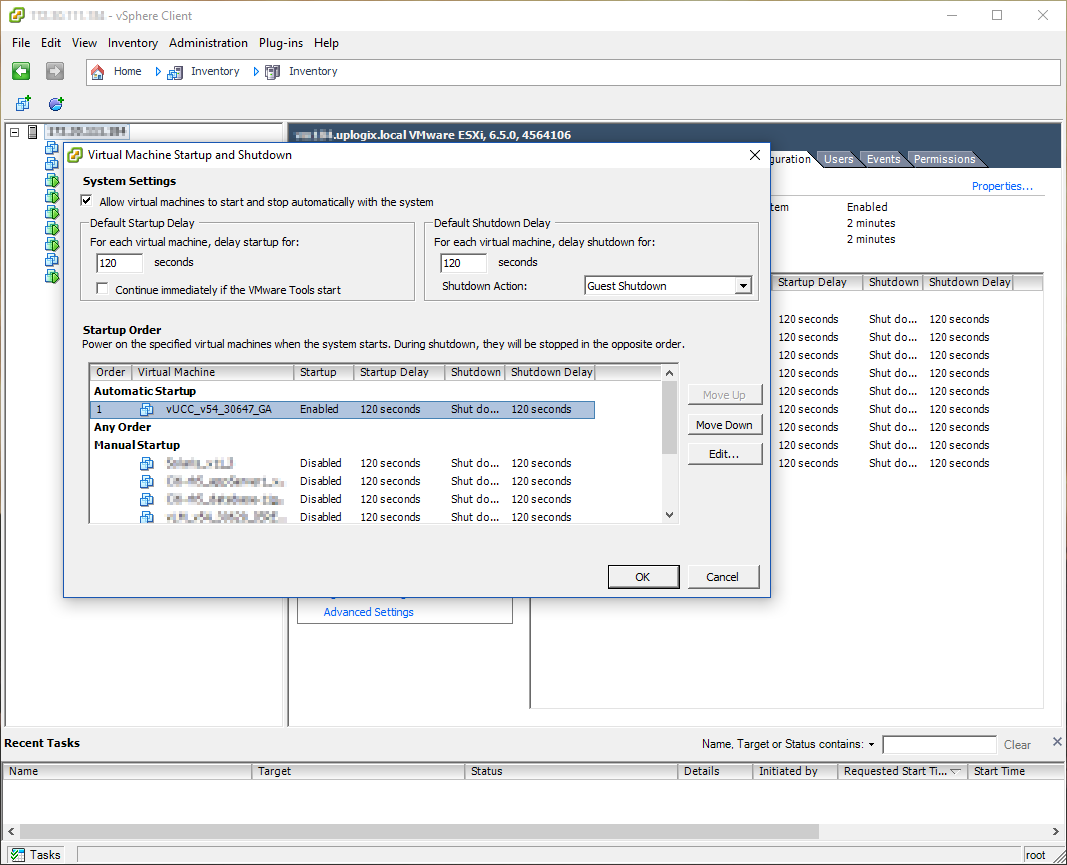Viewport: 1067px width, 865px height.
Task: Toggle automatic VM start and stop checkbox
Action: (x=87, y=201)
